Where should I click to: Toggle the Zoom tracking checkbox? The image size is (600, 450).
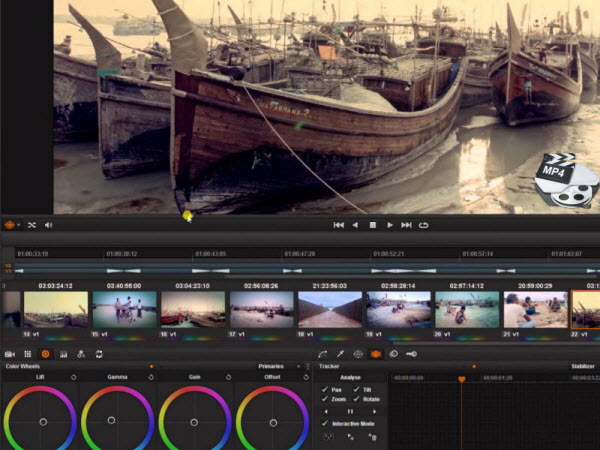pos(325,399)
